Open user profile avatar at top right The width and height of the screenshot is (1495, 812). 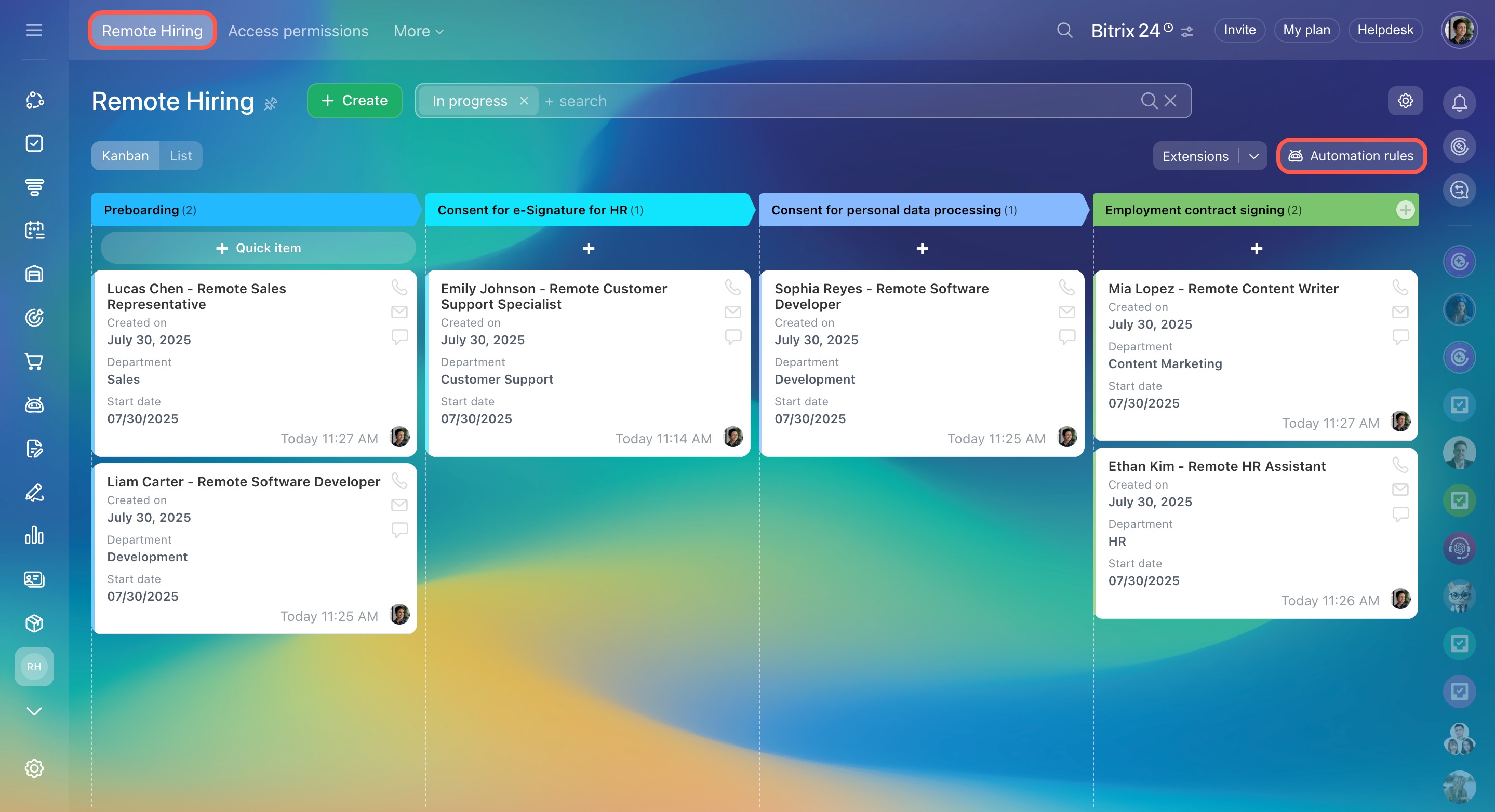coord(1459,30)
